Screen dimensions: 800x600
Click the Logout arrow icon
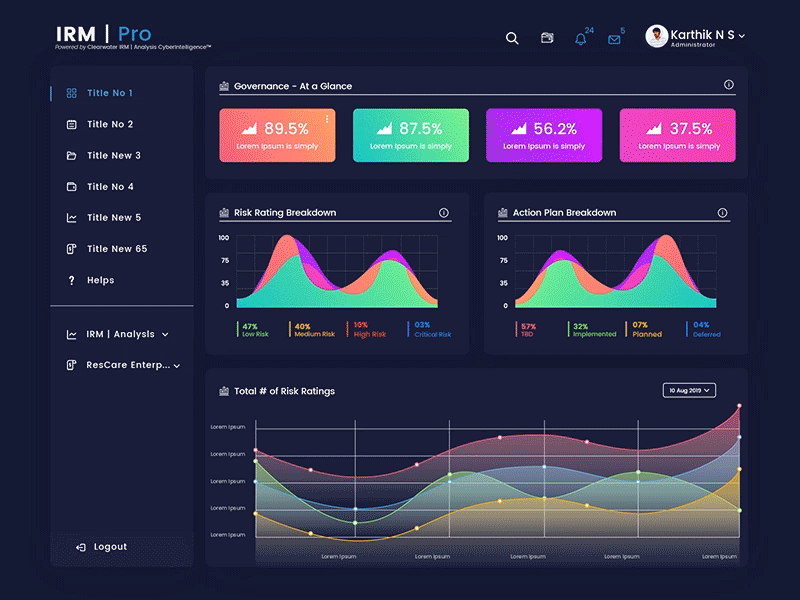81,547
